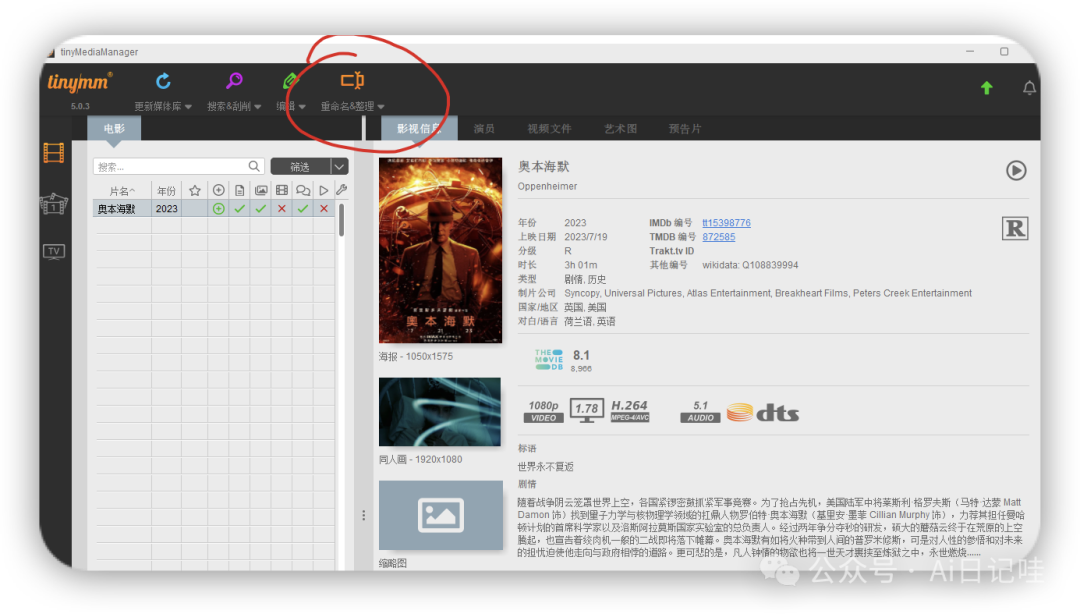
Task: Sort by the images column icon
Action: (x=261, y=190)
